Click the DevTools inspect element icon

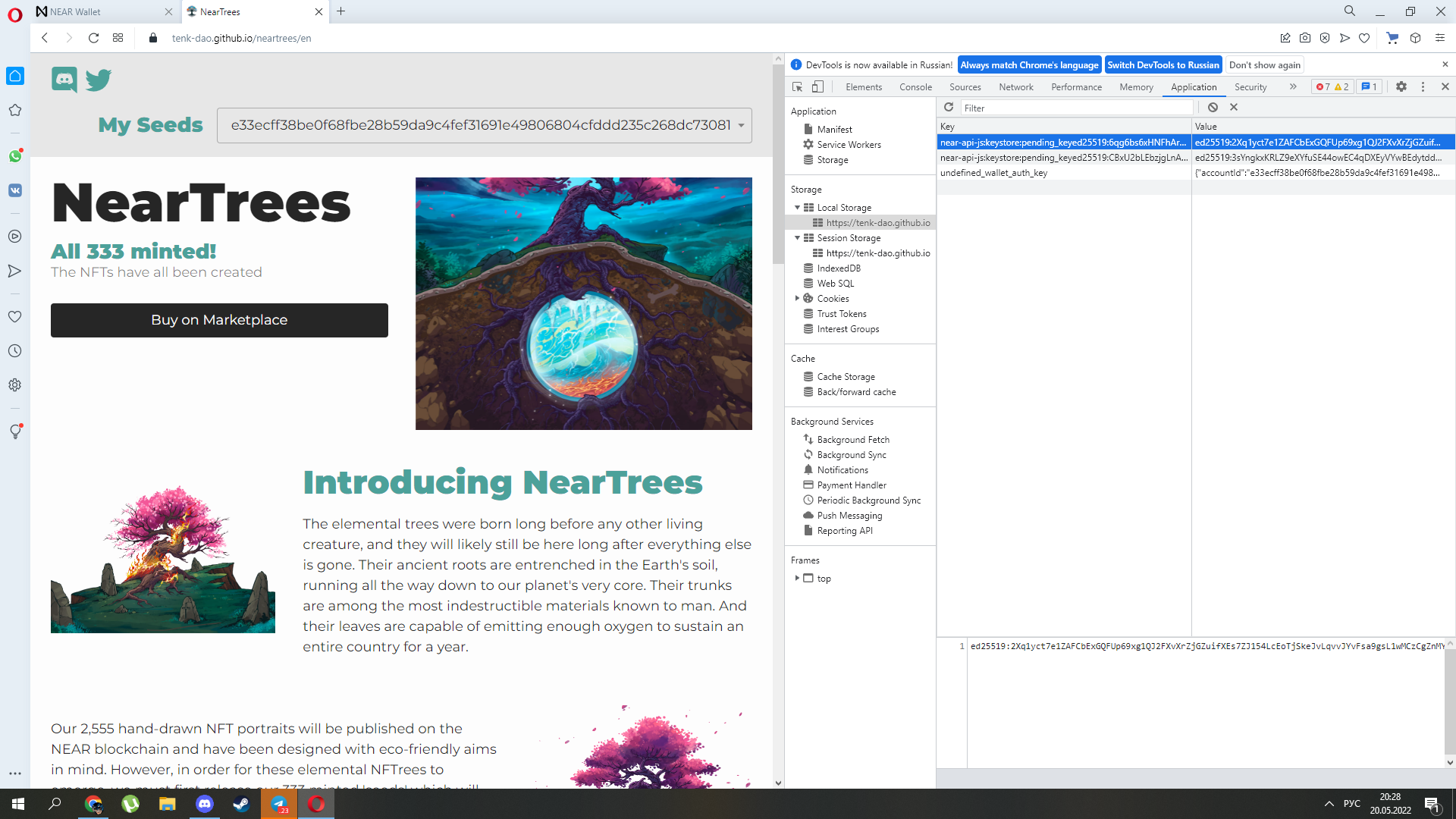point(797,86)
